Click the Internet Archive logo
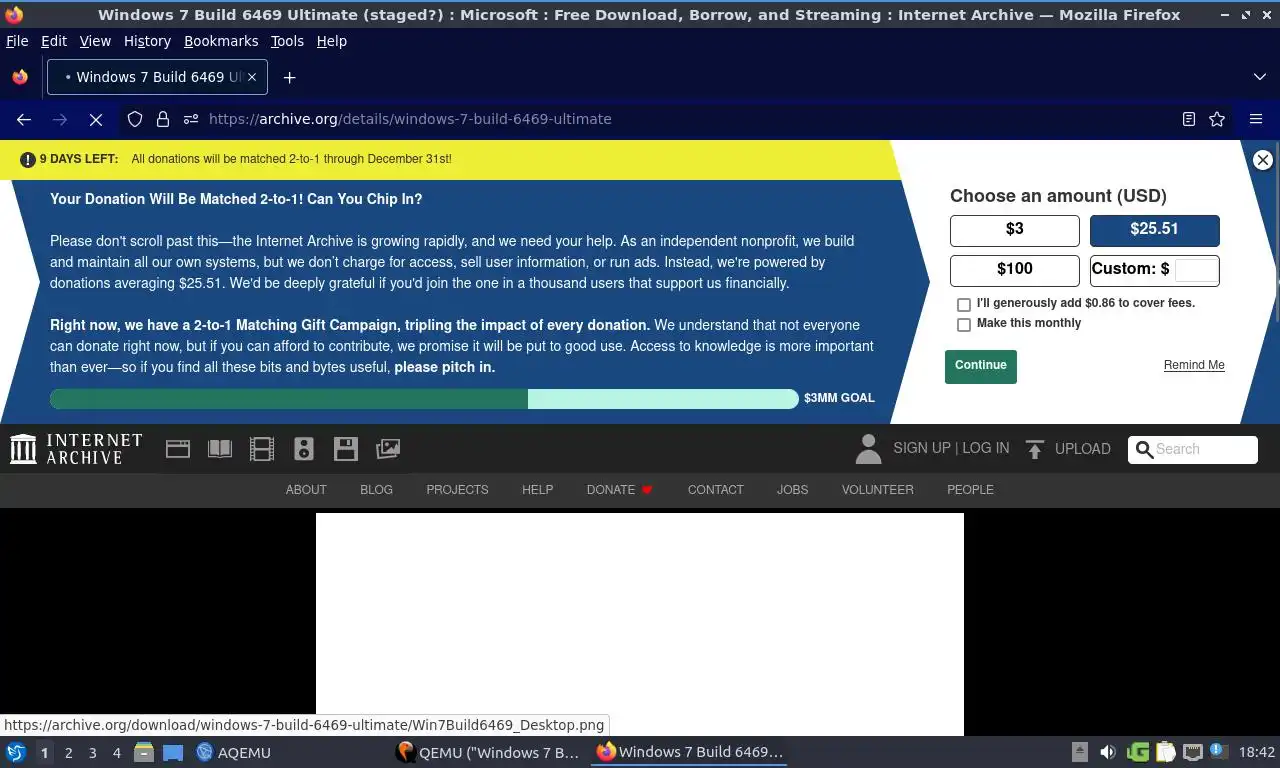The width and height of the screenshot is (1280, 768). click(76, 449)
